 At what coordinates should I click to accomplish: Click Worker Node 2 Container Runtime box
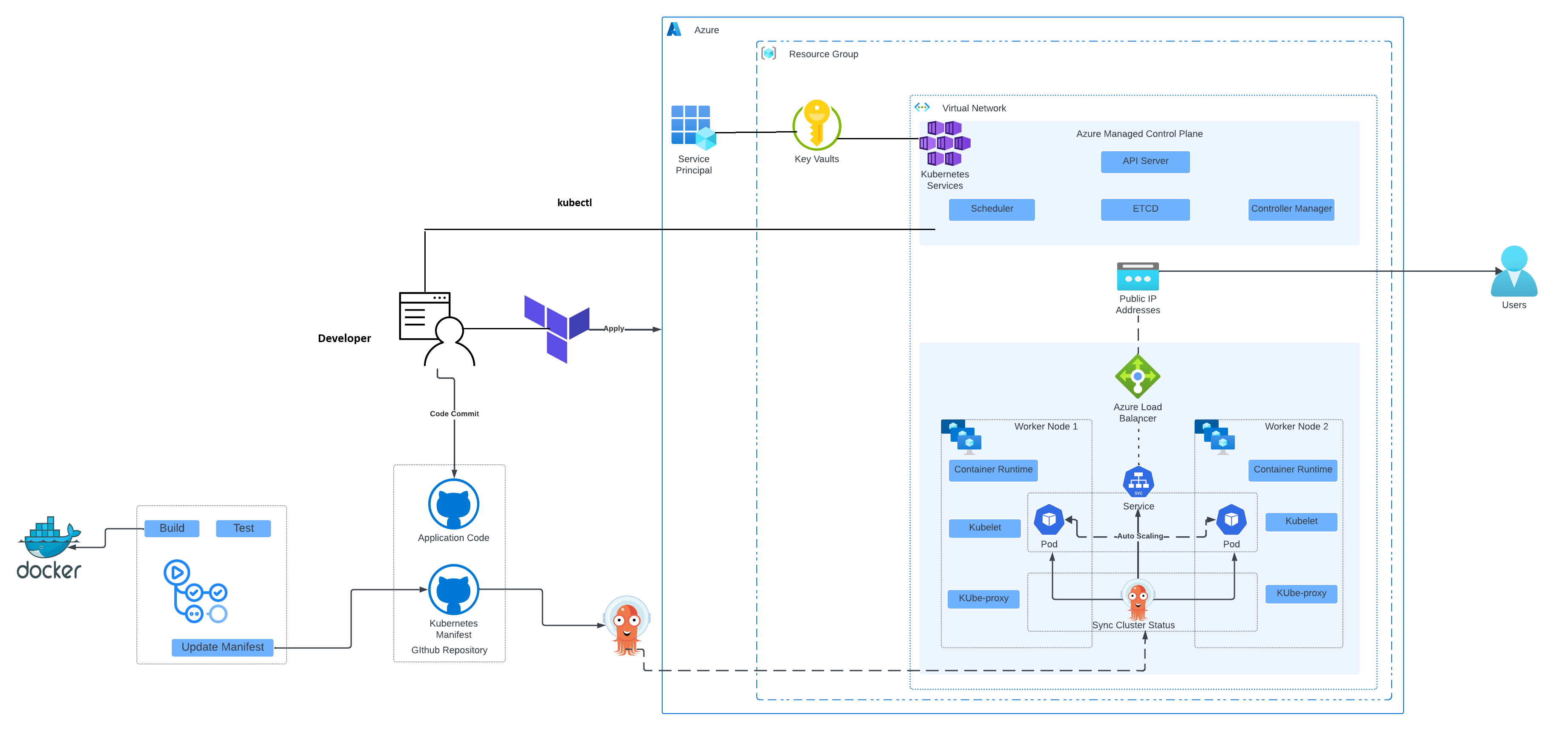pos(1292,470)
